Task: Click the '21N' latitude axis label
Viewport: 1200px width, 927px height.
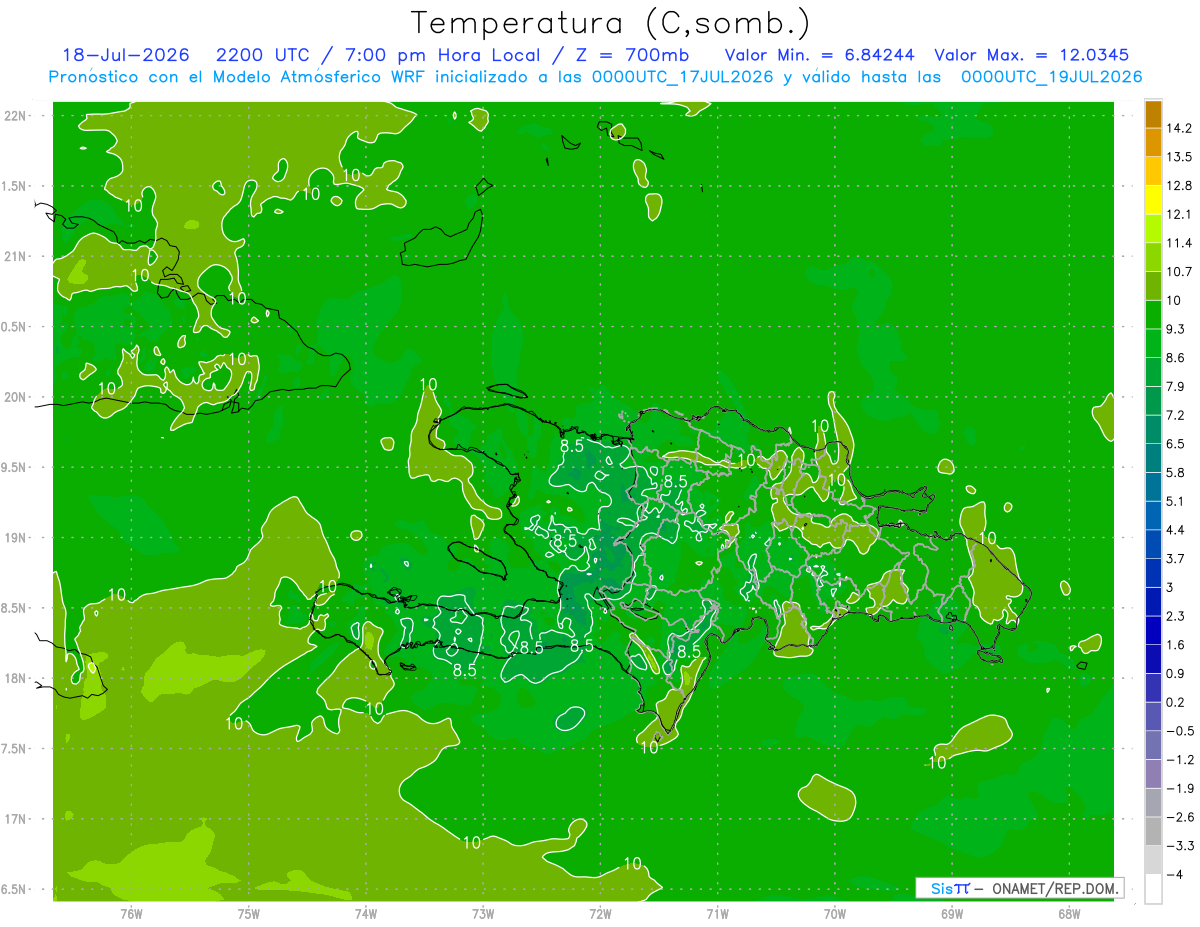Action: click(17, 256)
